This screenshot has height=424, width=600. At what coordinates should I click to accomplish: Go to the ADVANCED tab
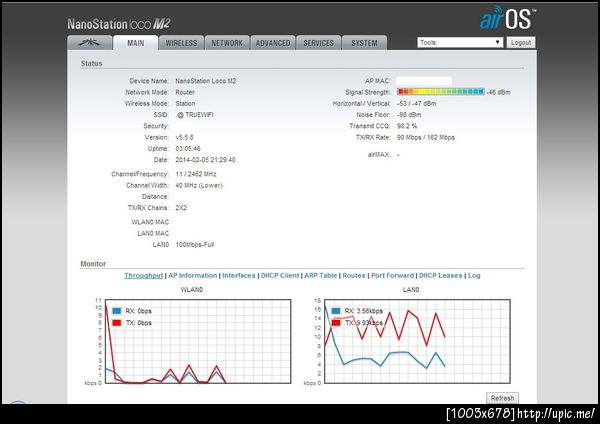[272, 43]
